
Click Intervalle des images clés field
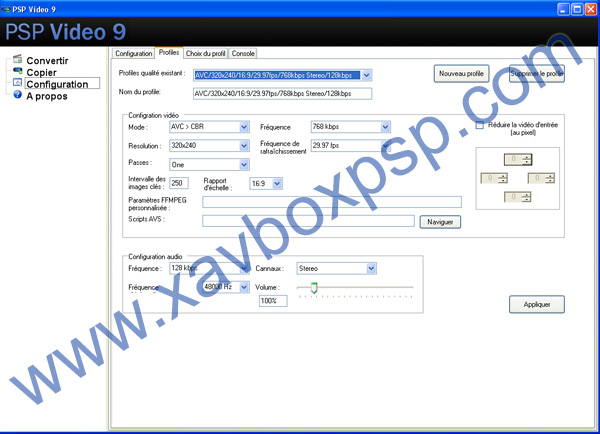[179, 183]
